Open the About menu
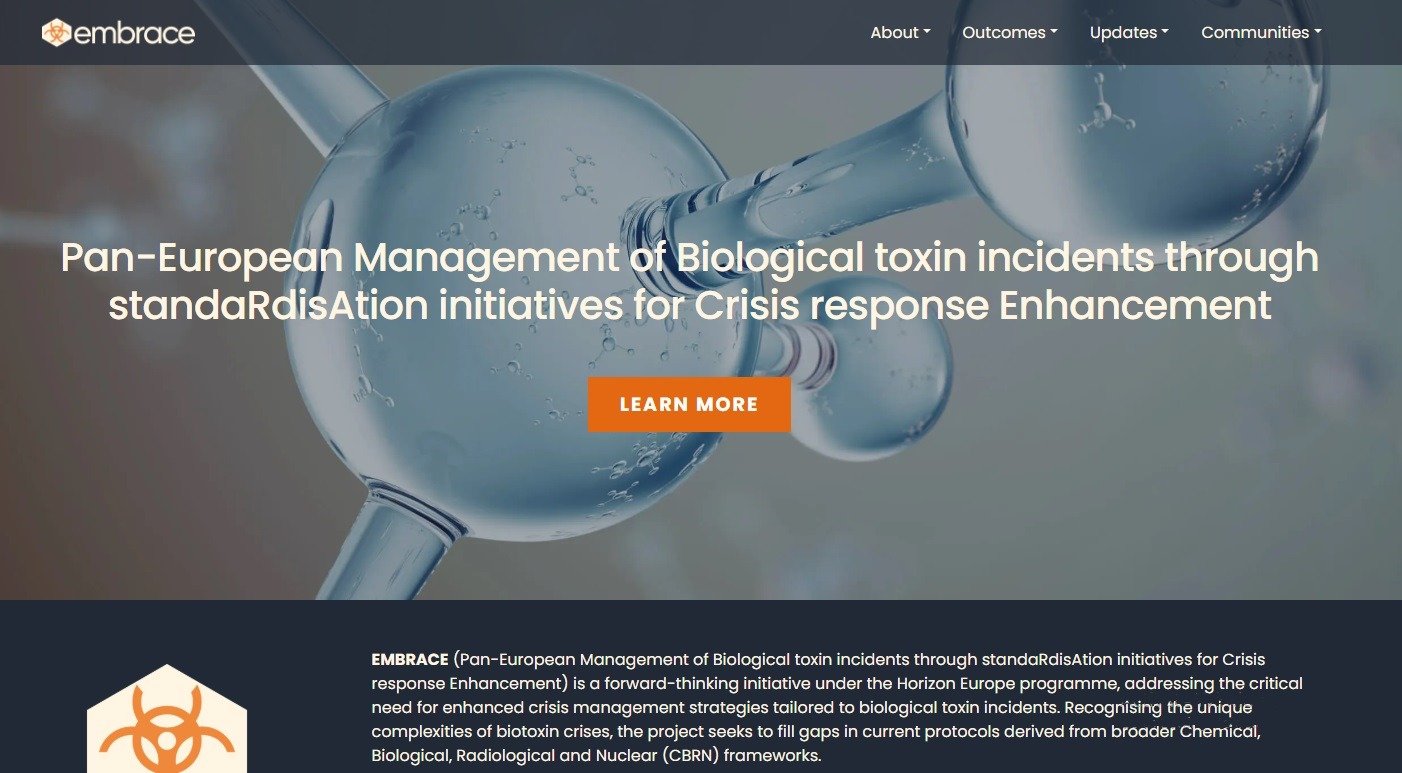The height and width of the screenshot is (773, 1402). tap(900, 32)
